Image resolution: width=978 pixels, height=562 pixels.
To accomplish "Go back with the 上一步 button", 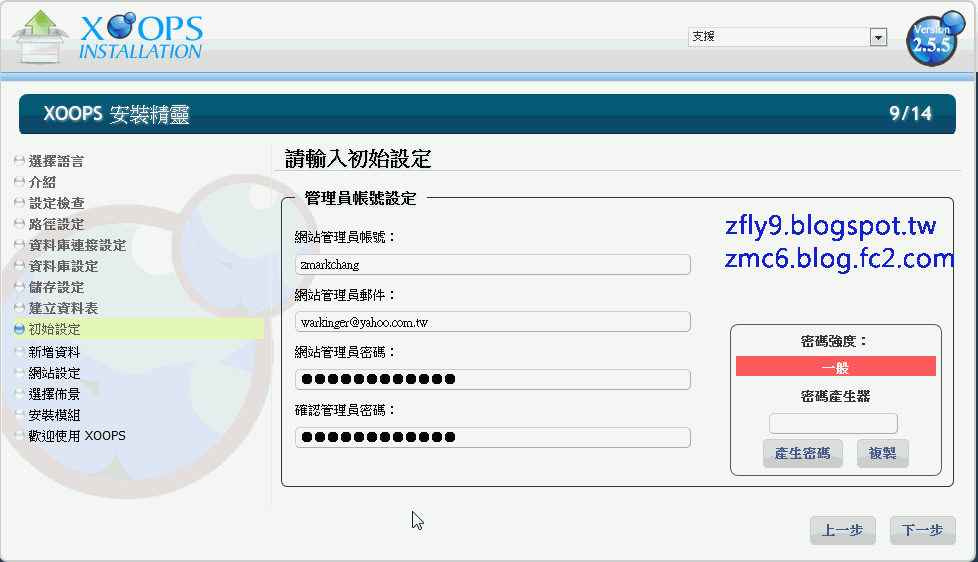I will (843, 531).
